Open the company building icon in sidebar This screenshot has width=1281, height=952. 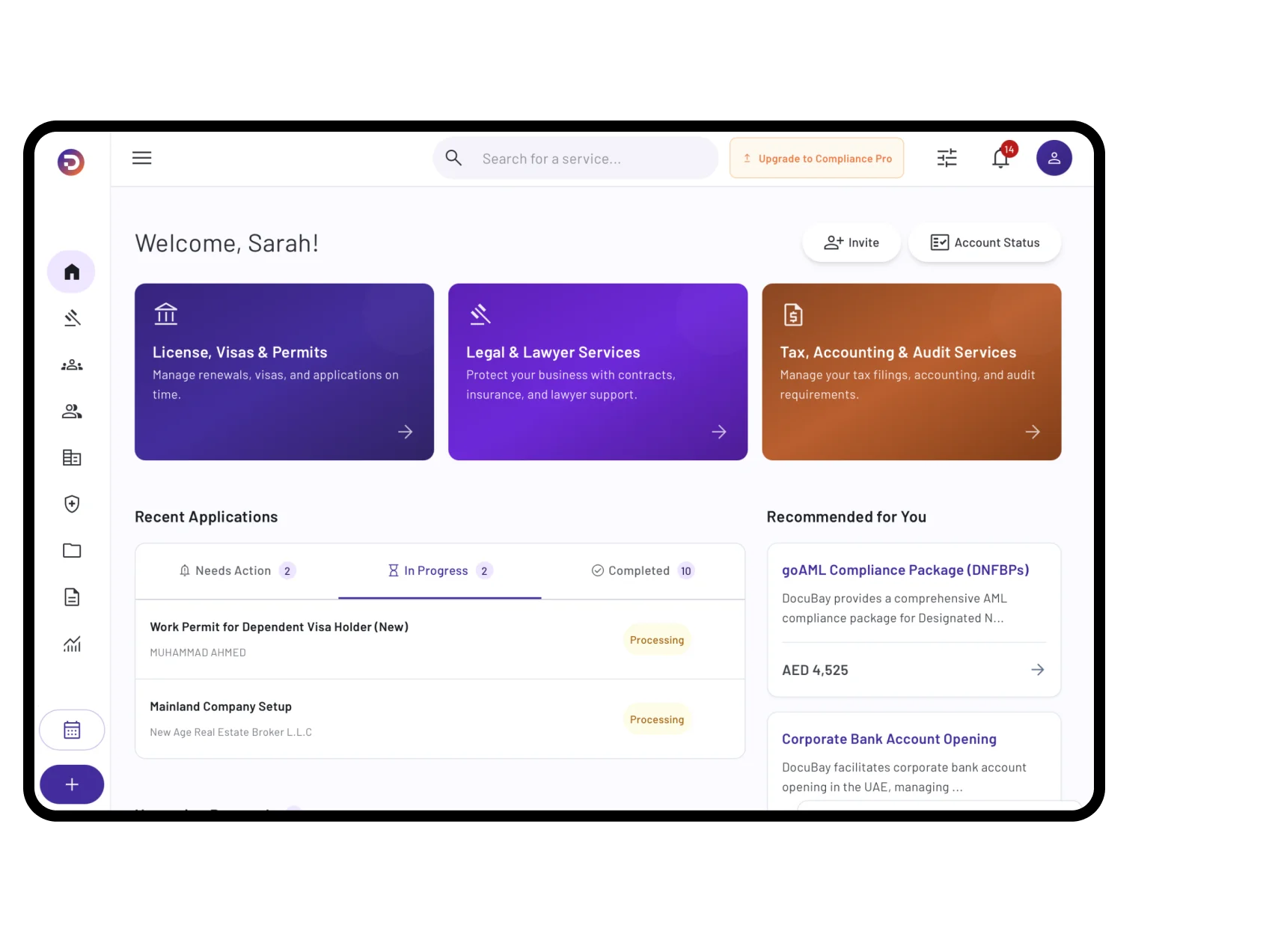[71, 457]
